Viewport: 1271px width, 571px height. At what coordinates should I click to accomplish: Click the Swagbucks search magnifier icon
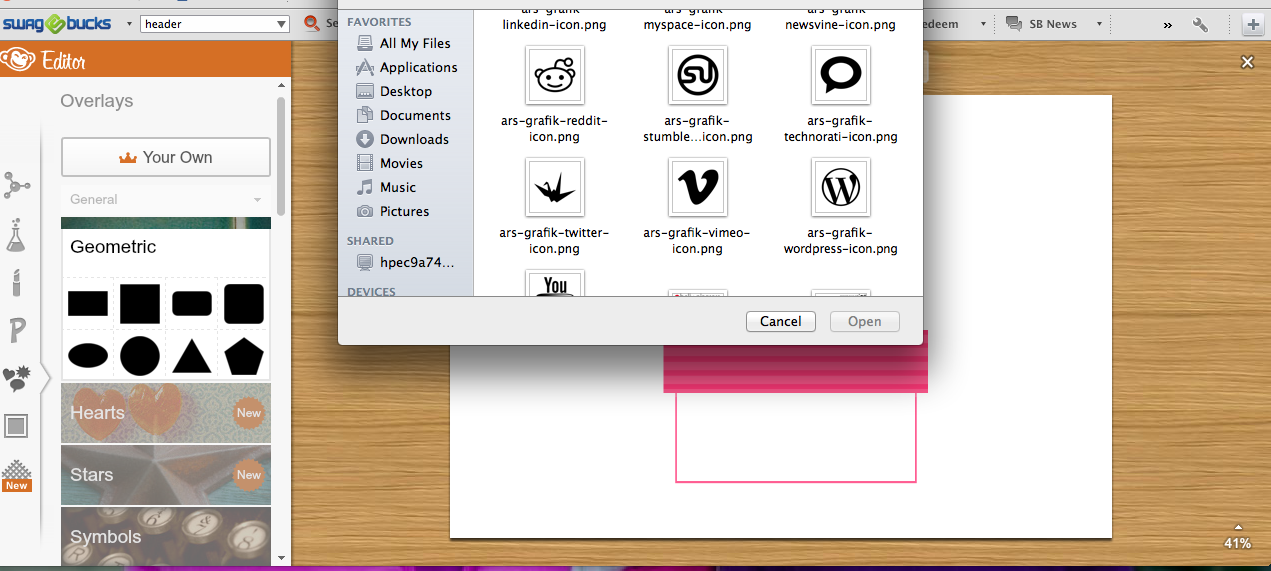point(312,23)
